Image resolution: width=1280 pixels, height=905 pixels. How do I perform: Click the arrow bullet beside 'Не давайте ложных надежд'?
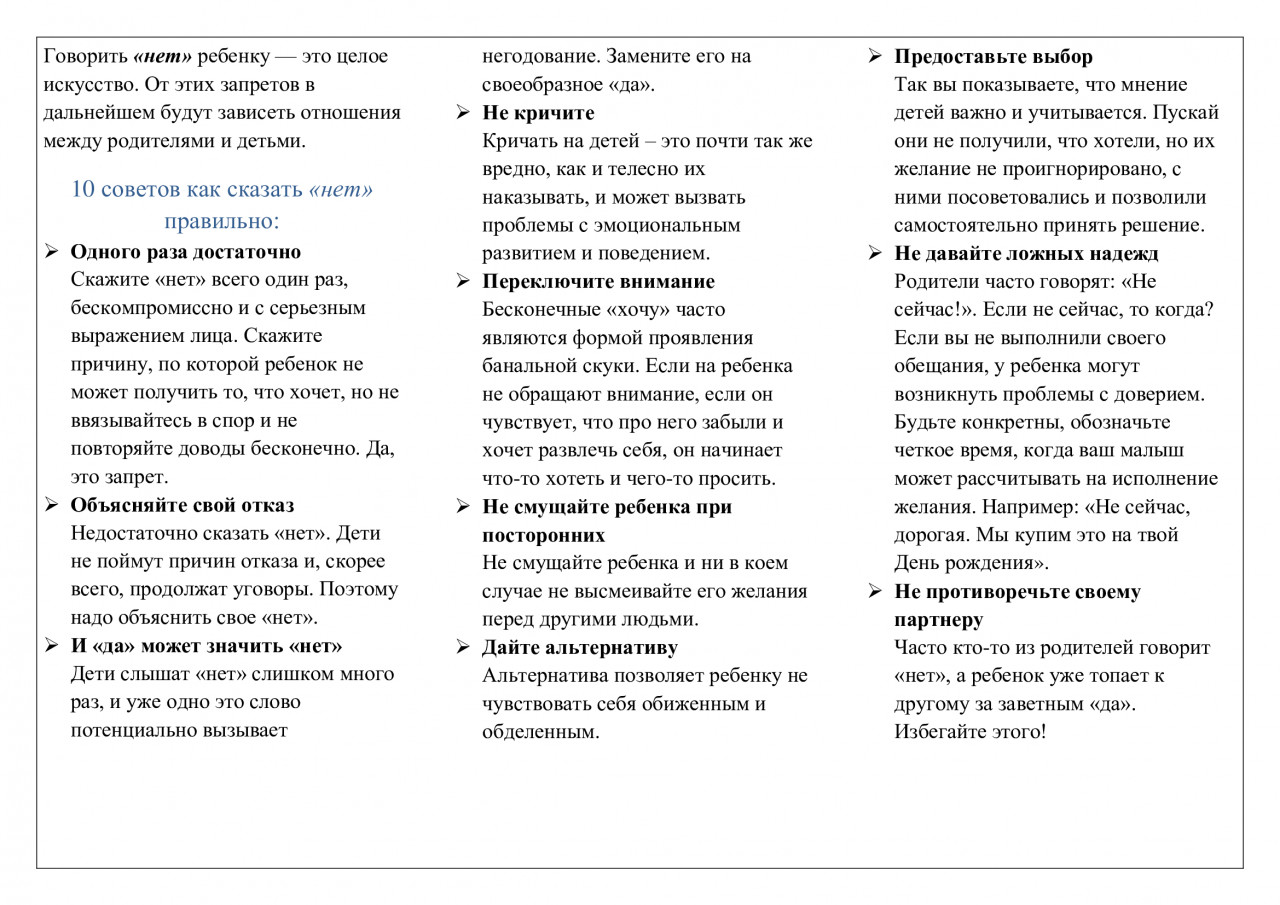coord(875,254)
